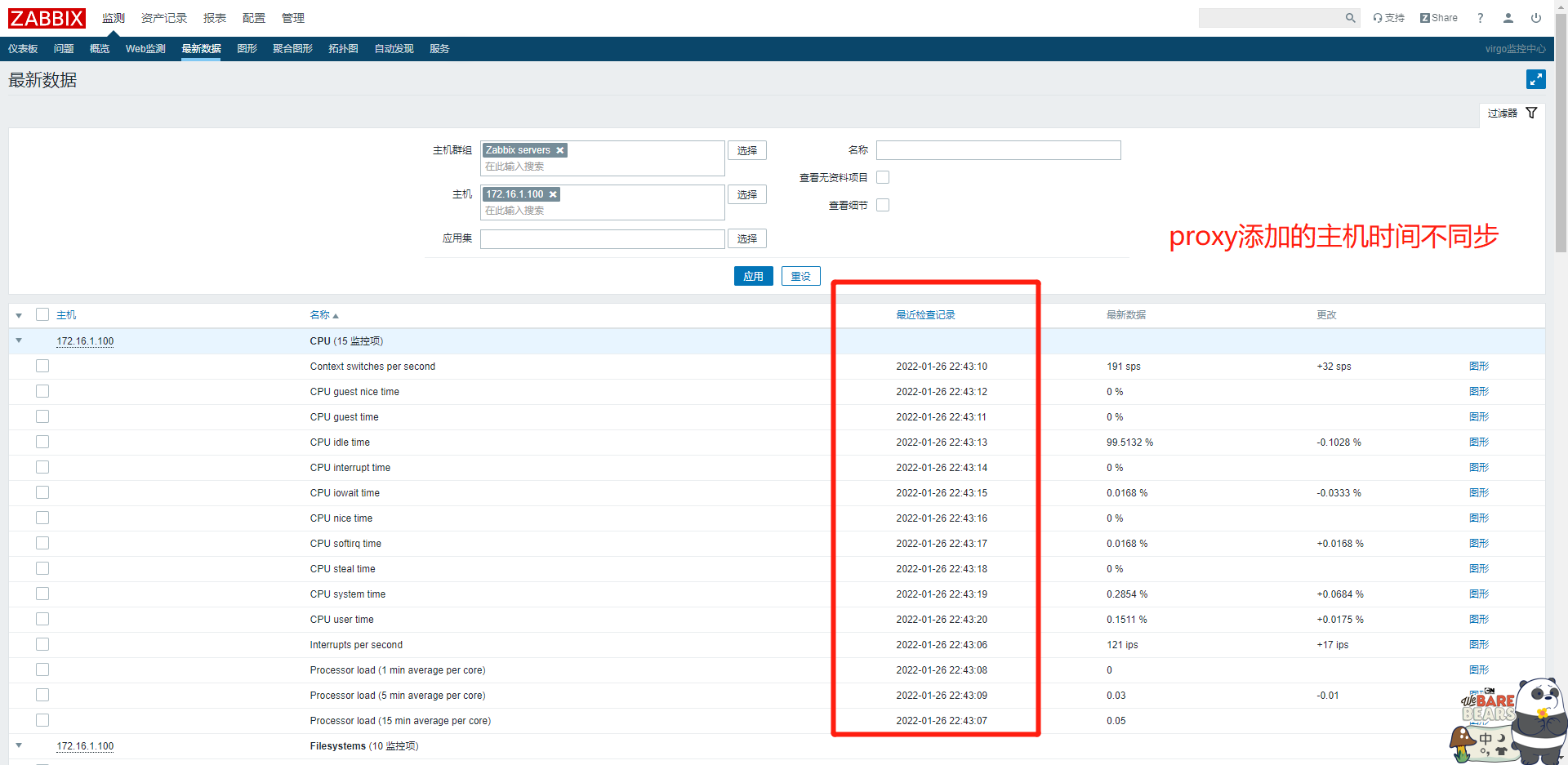Check the CPU guest nice time row

42,391
